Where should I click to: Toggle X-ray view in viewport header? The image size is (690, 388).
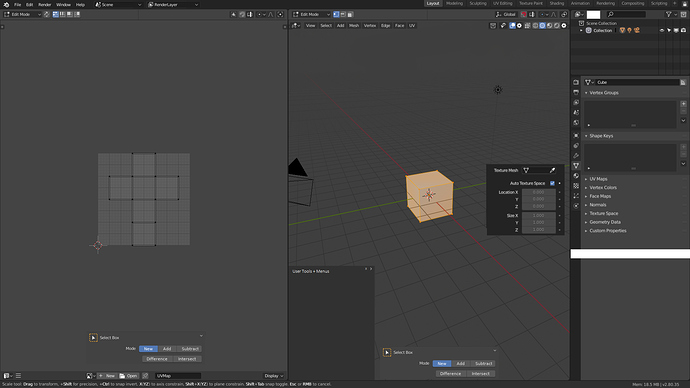[527, 26]
